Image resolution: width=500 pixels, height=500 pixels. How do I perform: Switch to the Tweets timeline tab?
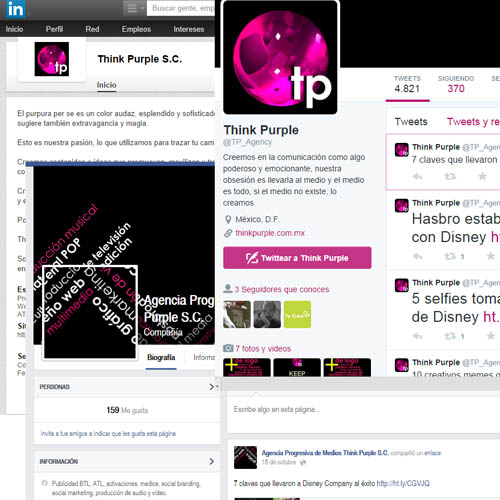click(x=411, y=122)
